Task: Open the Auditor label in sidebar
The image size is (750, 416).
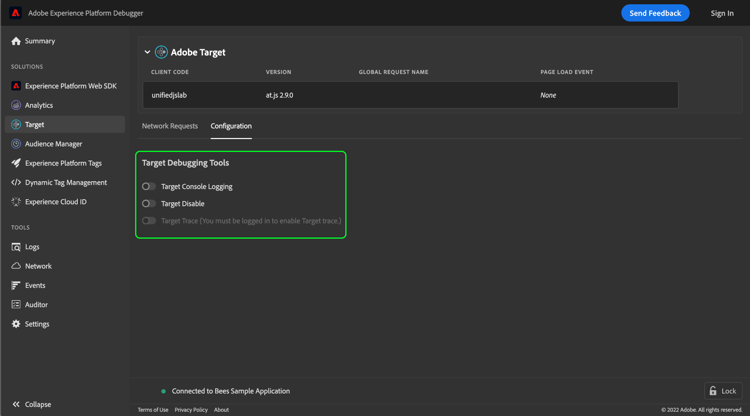Action: pos(36,305)
